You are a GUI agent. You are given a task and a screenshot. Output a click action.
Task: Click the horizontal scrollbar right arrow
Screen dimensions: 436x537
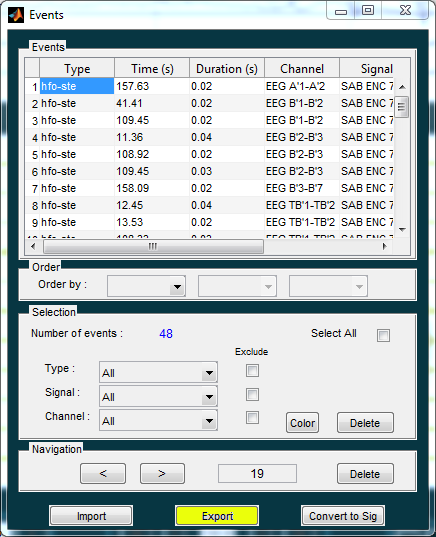point(385,246)
